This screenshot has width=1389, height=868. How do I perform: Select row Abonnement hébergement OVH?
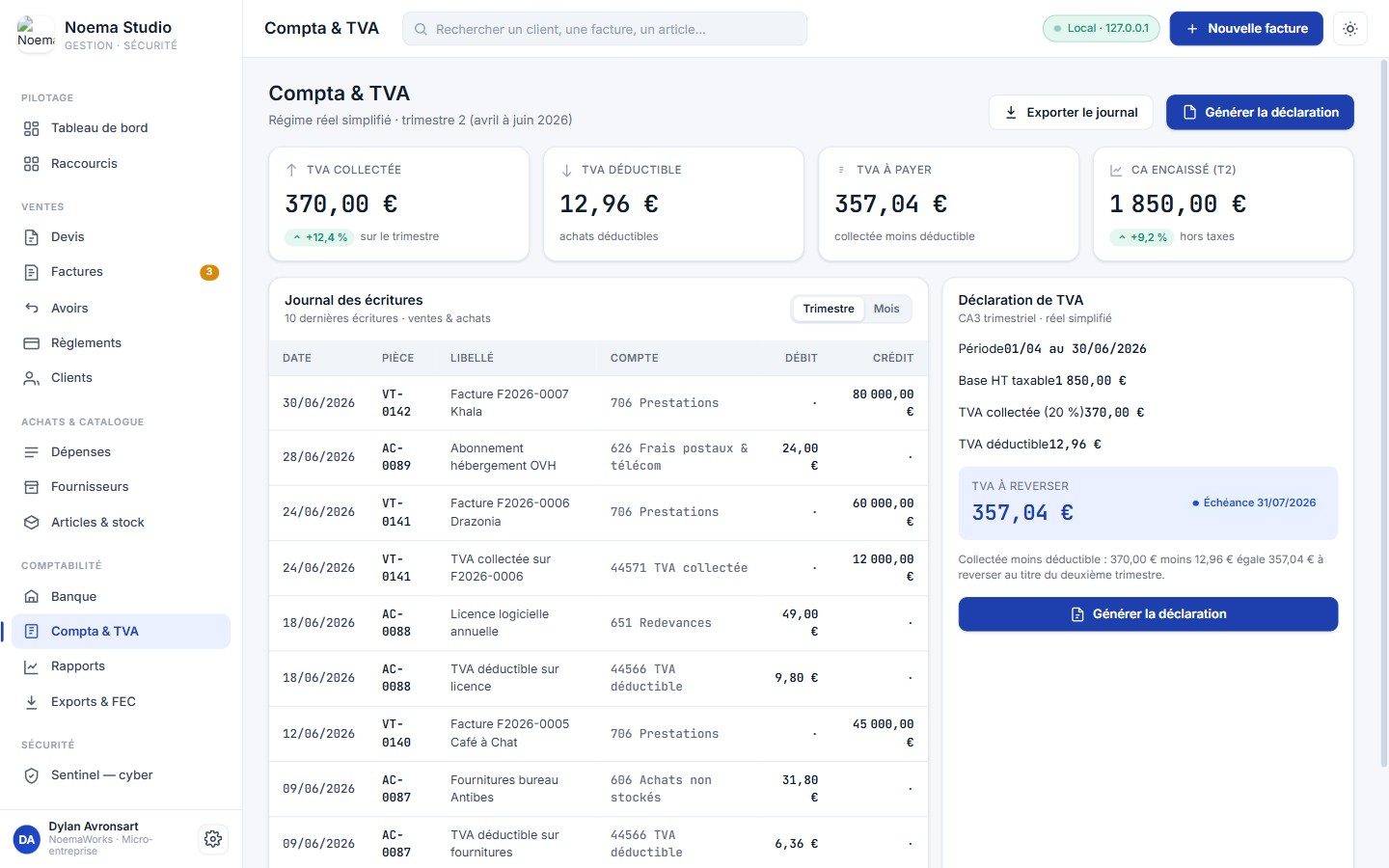point(598,457)
